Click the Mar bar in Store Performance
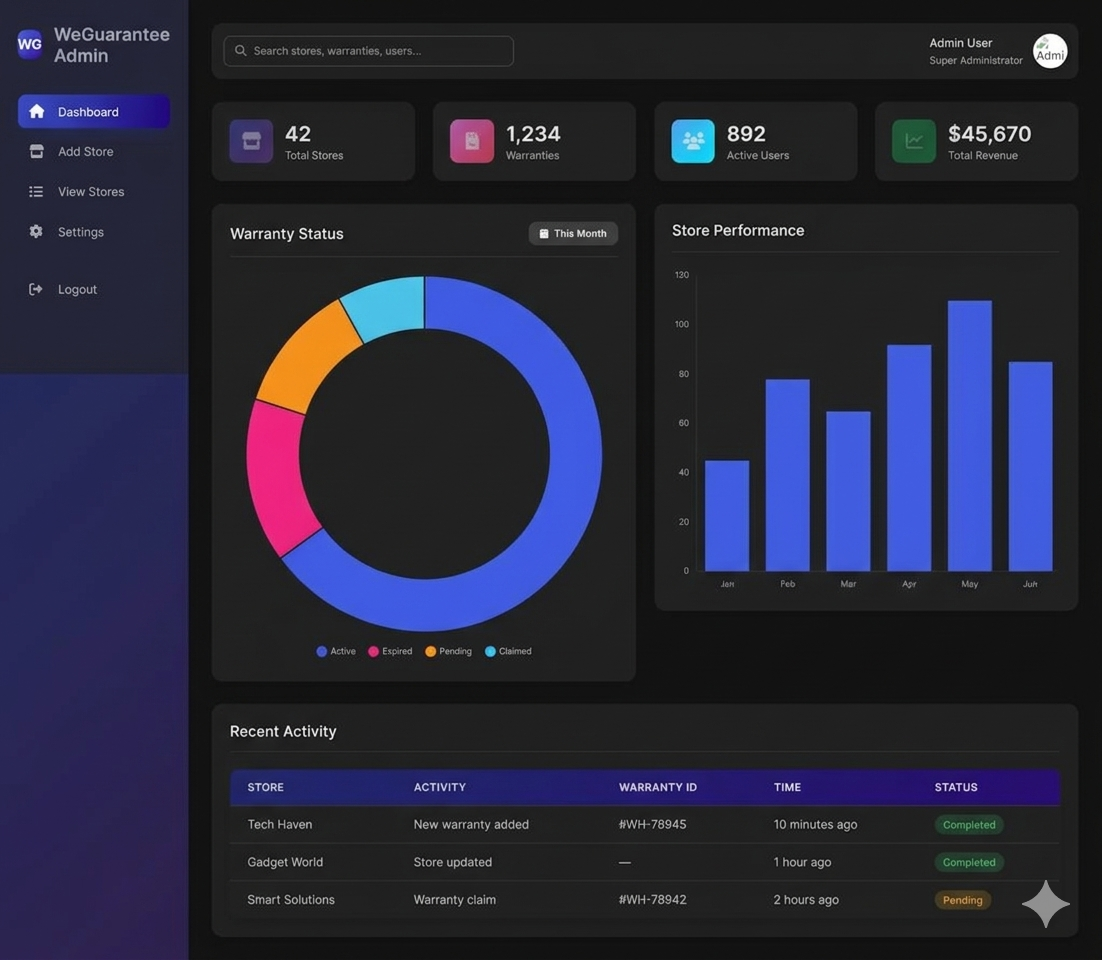The width and height of the screenshot is (1102, 960). tap(848, 491)
